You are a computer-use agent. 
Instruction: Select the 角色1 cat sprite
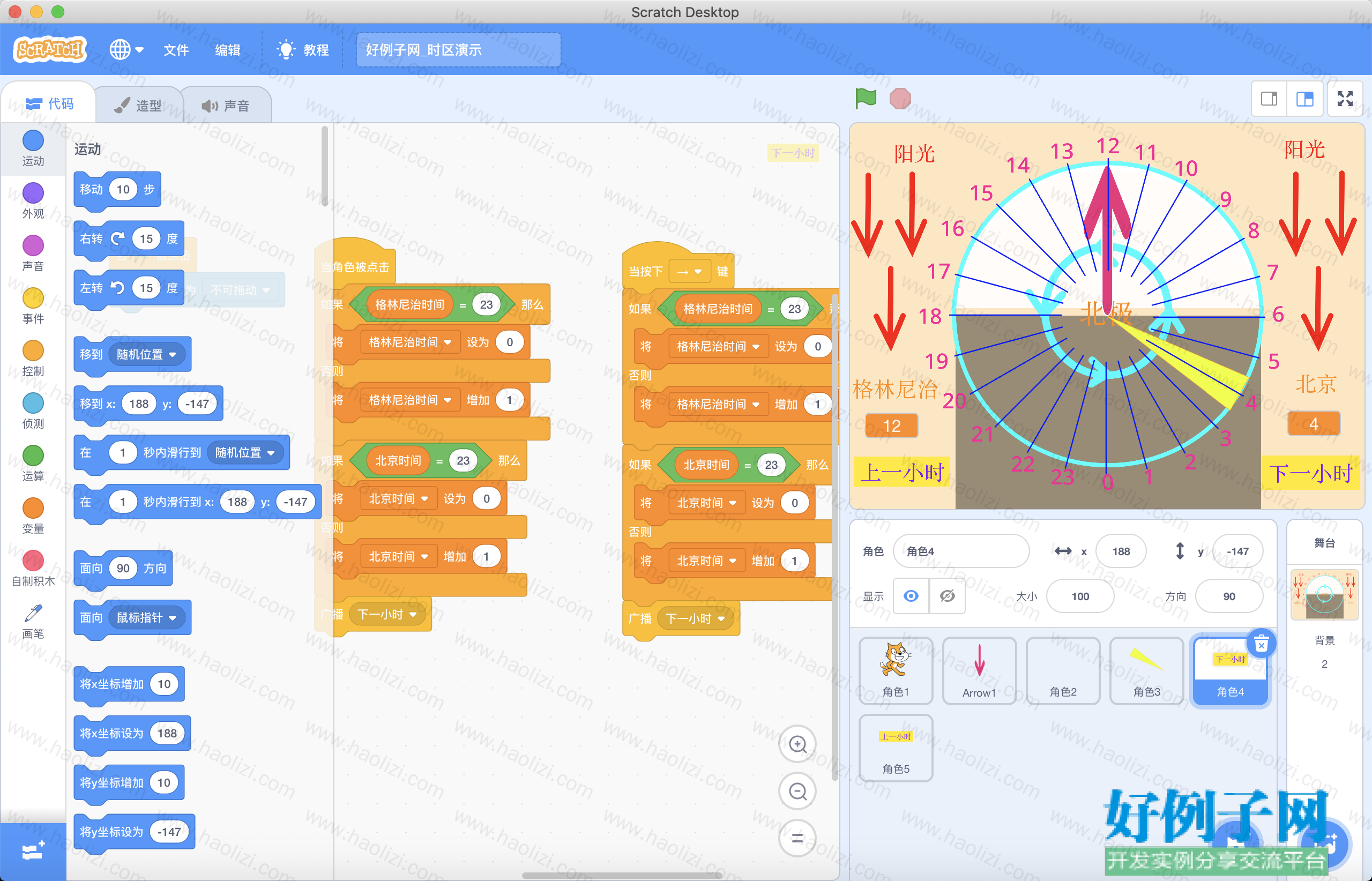coord(896,670)
